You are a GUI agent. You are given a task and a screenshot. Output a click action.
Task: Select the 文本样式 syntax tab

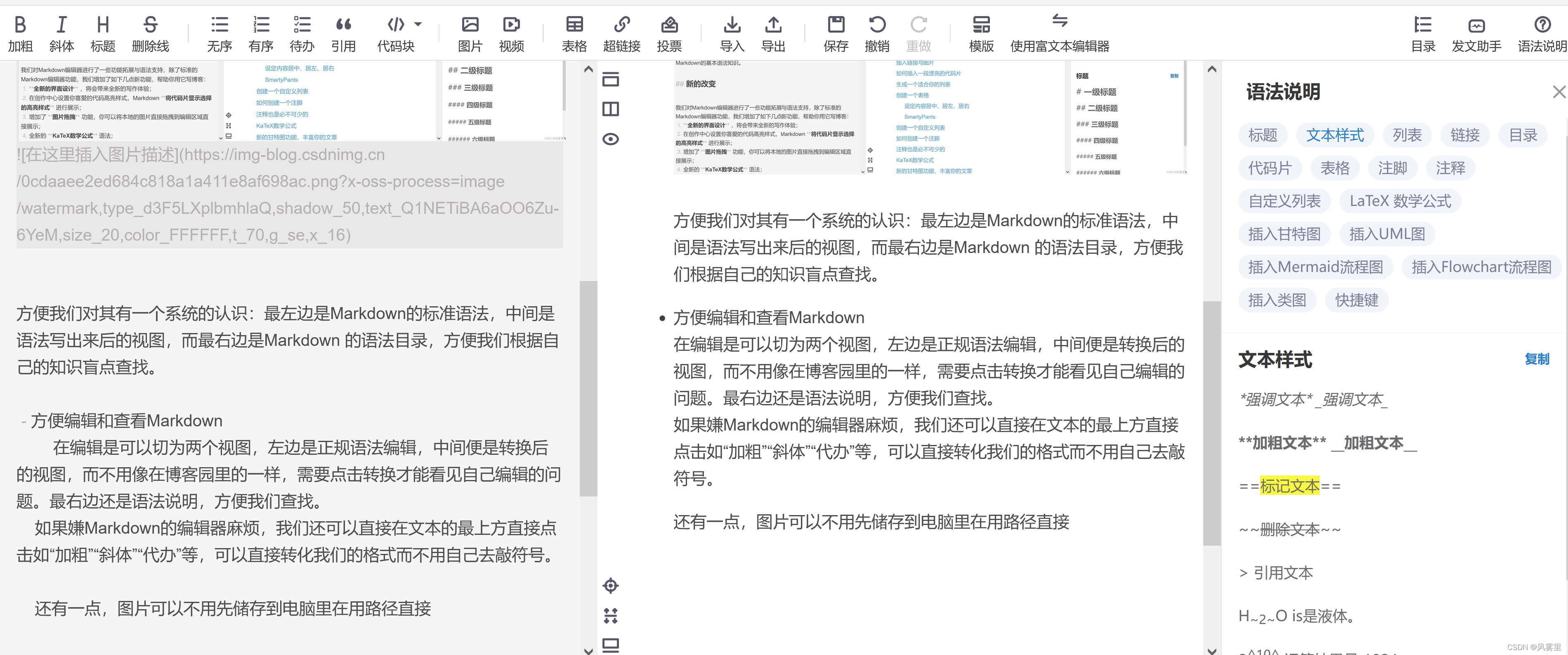click(1334, 135)
